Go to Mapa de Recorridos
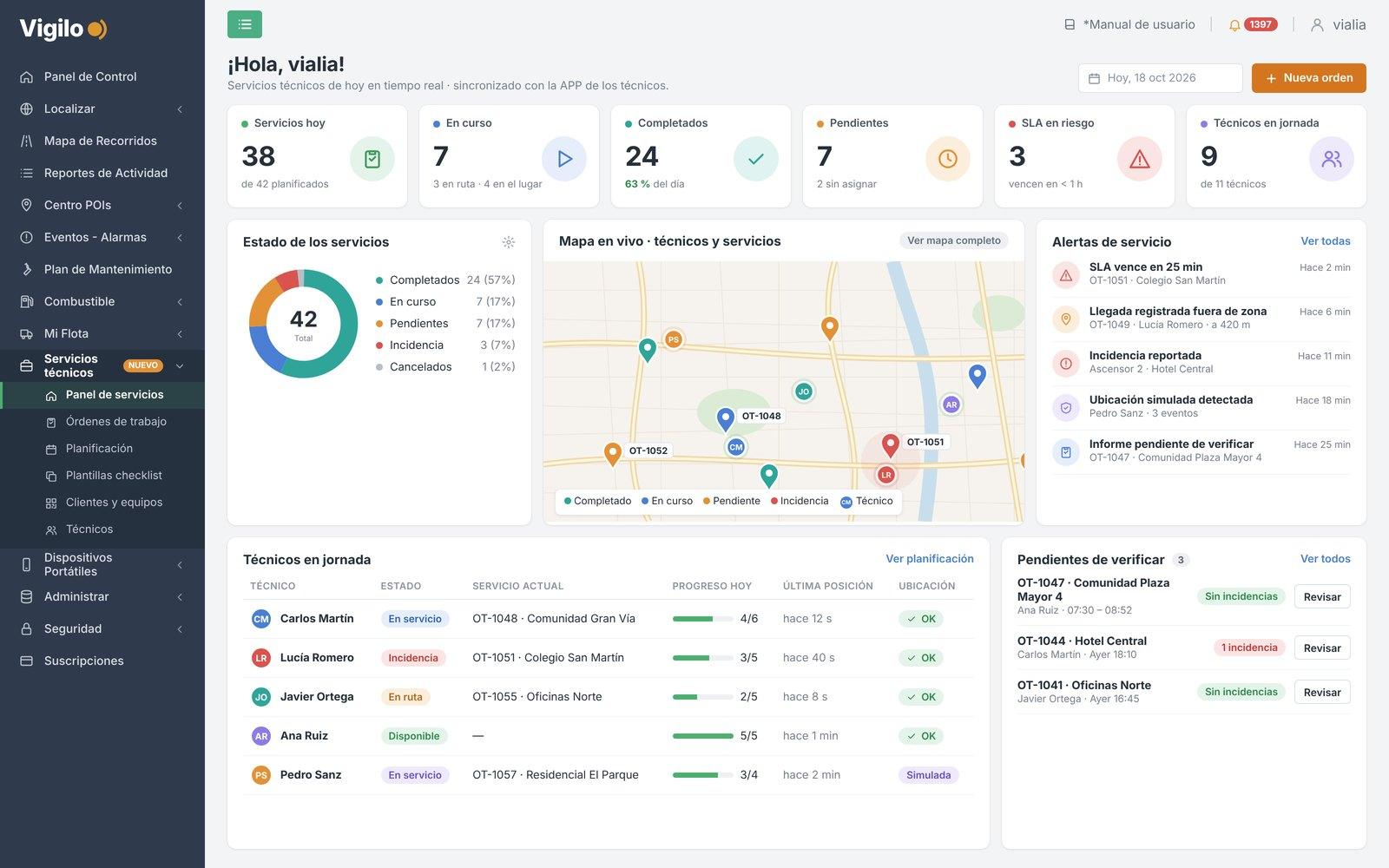The image size is (1389, 868). [x=102, y=141]
